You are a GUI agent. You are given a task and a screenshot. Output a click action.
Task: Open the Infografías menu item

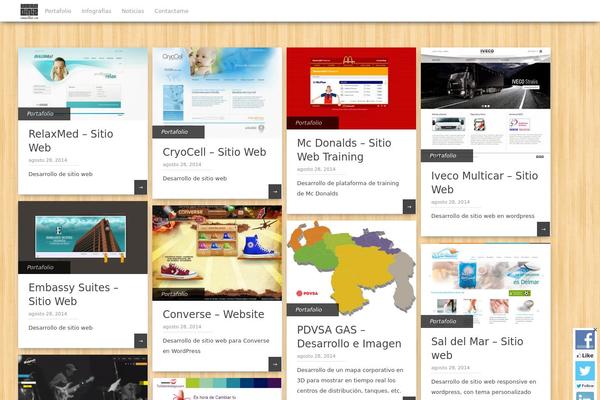pyautogui.click(x=96, y=11)
